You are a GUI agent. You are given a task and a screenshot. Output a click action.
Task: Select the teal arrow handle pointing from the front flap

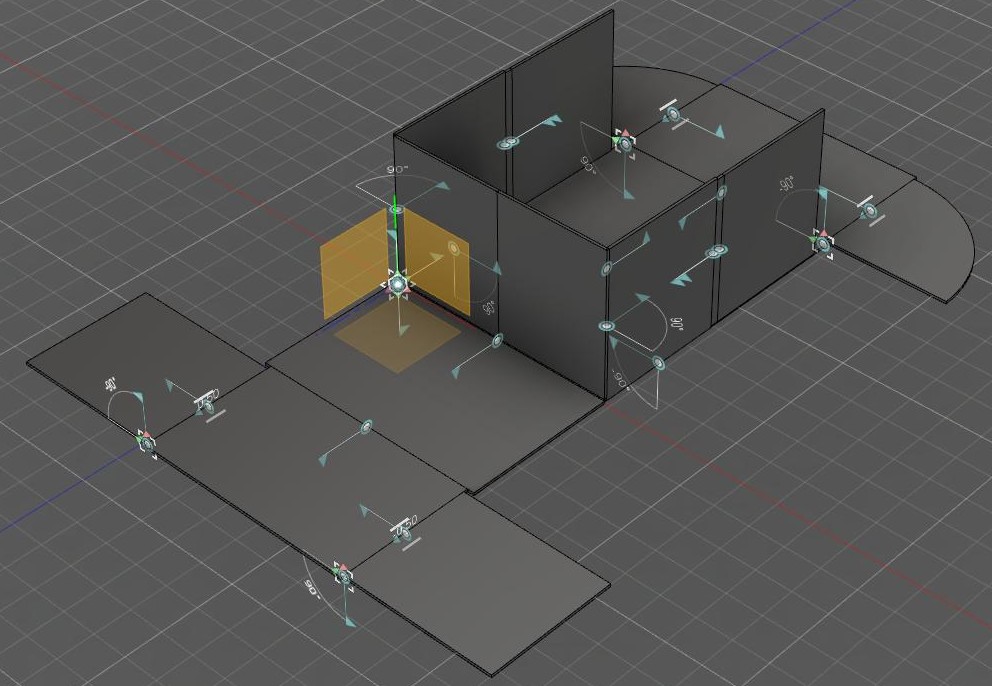[684, 278]
